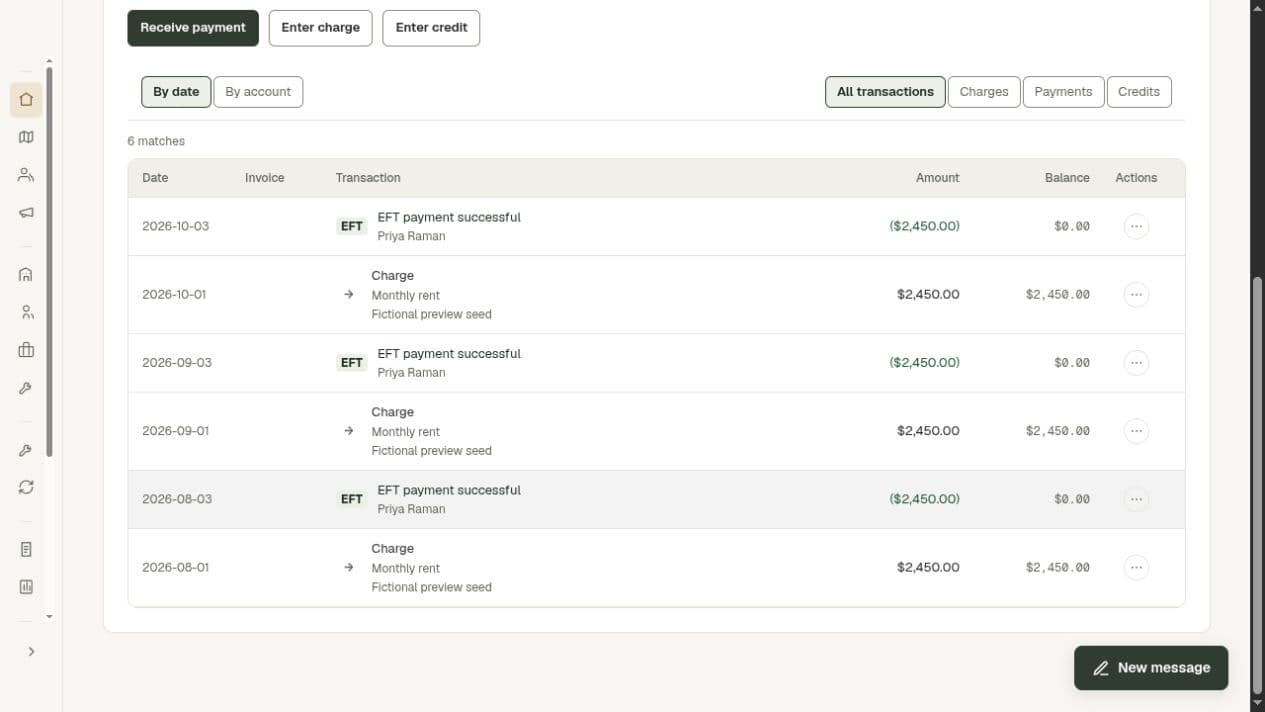Click Priya Raman under the 2026-09-03 payment

point(411,373)
